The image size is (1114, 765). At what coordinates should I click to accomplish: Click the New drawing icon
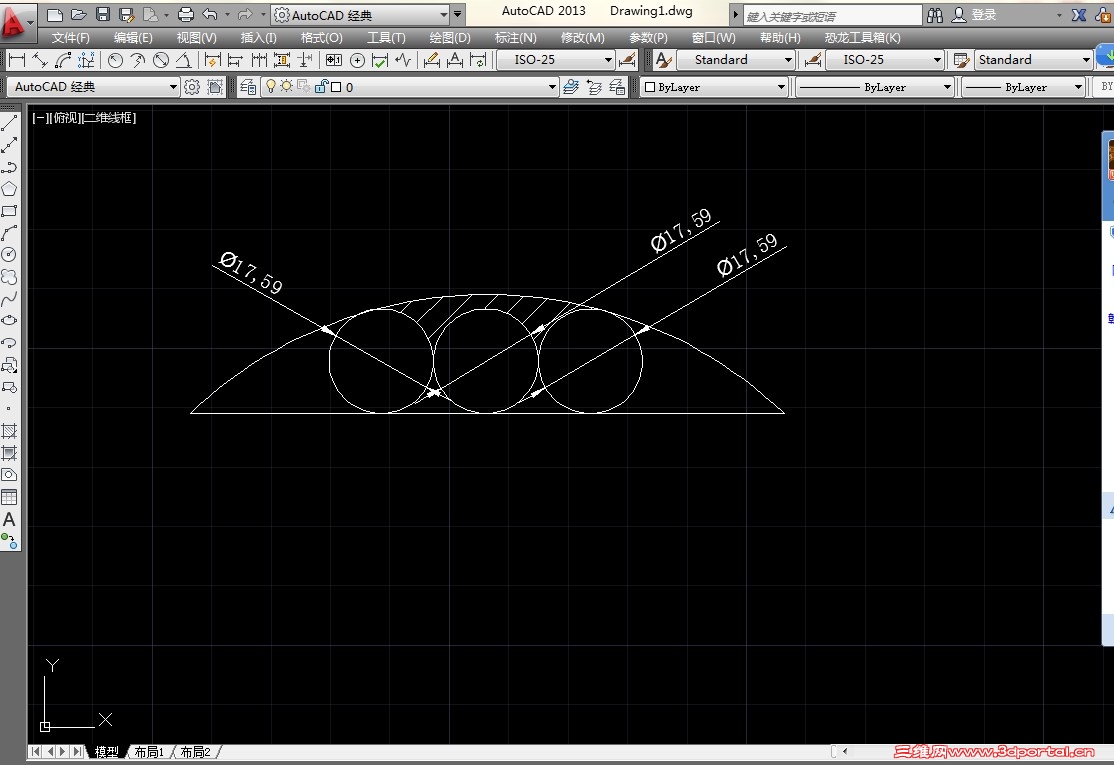point(55,14)
